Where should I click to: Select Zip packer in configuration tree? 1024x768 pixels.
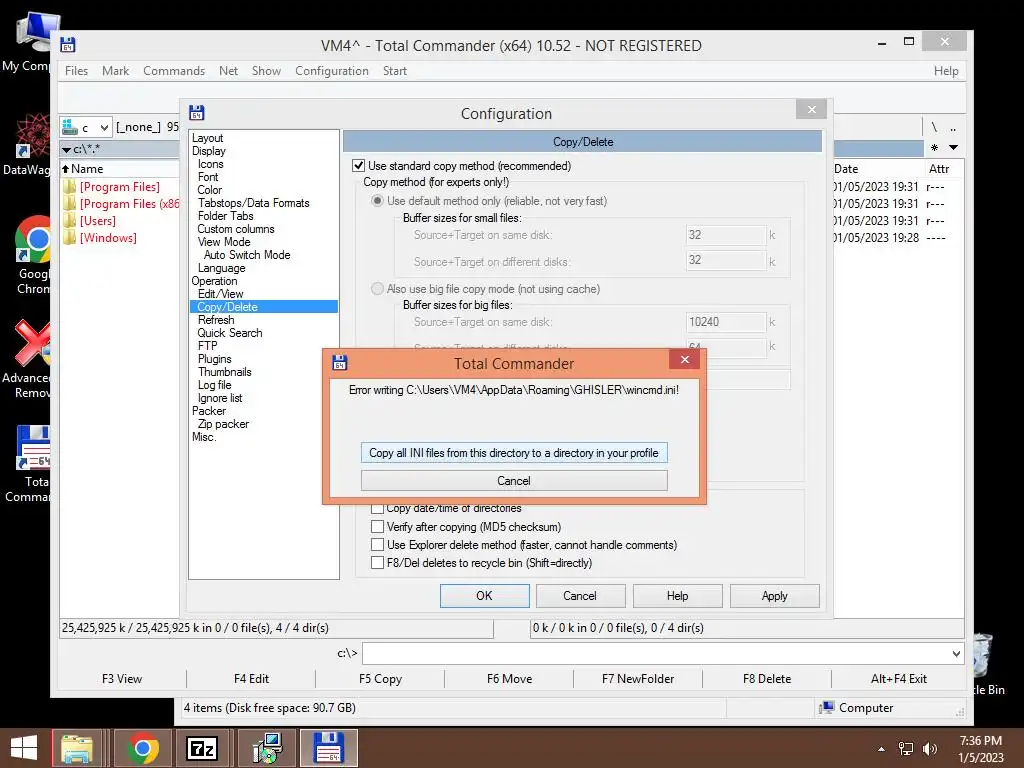pyautogui.click(x=223, y=424)
